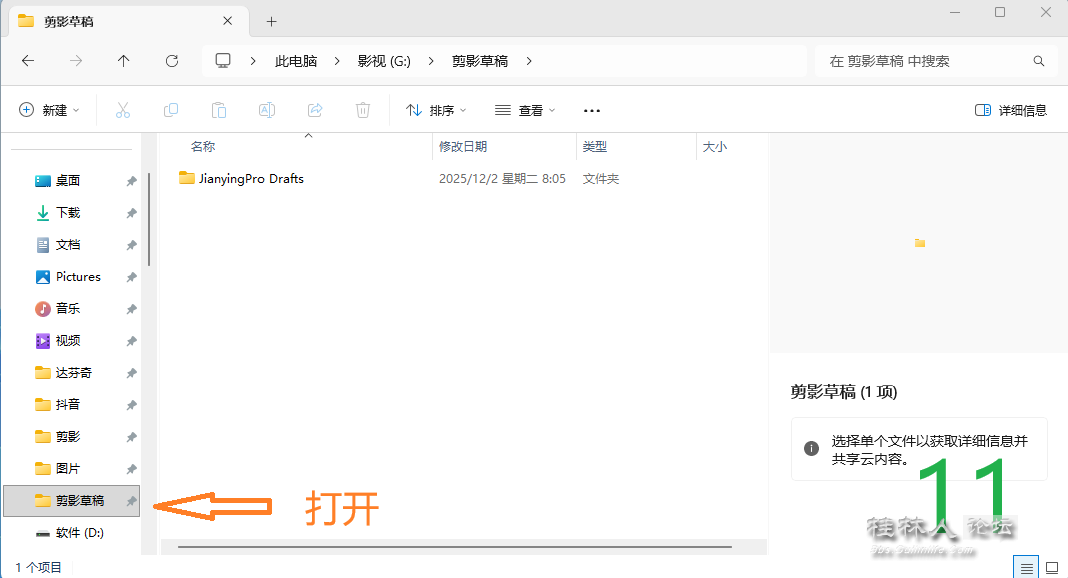Click the Cut scissors icon in toolbar
This screenshot has width=1068, height=578.
pos(123,110)
